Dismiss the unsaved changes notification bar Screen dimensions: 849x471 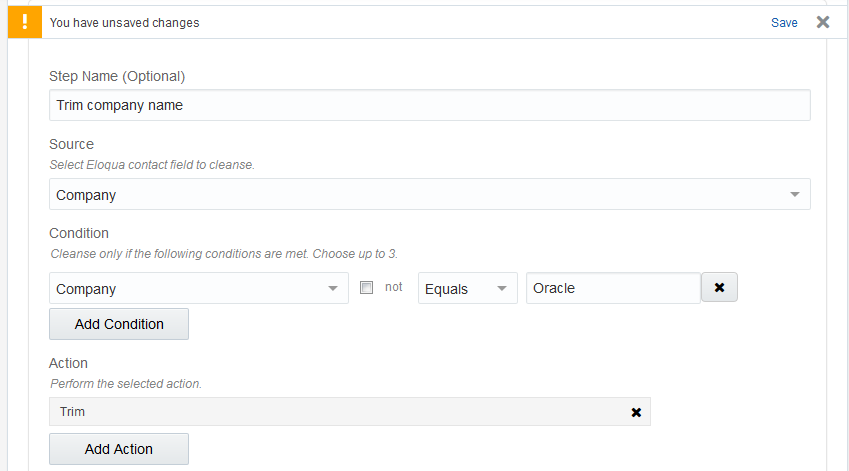[823, 22]
